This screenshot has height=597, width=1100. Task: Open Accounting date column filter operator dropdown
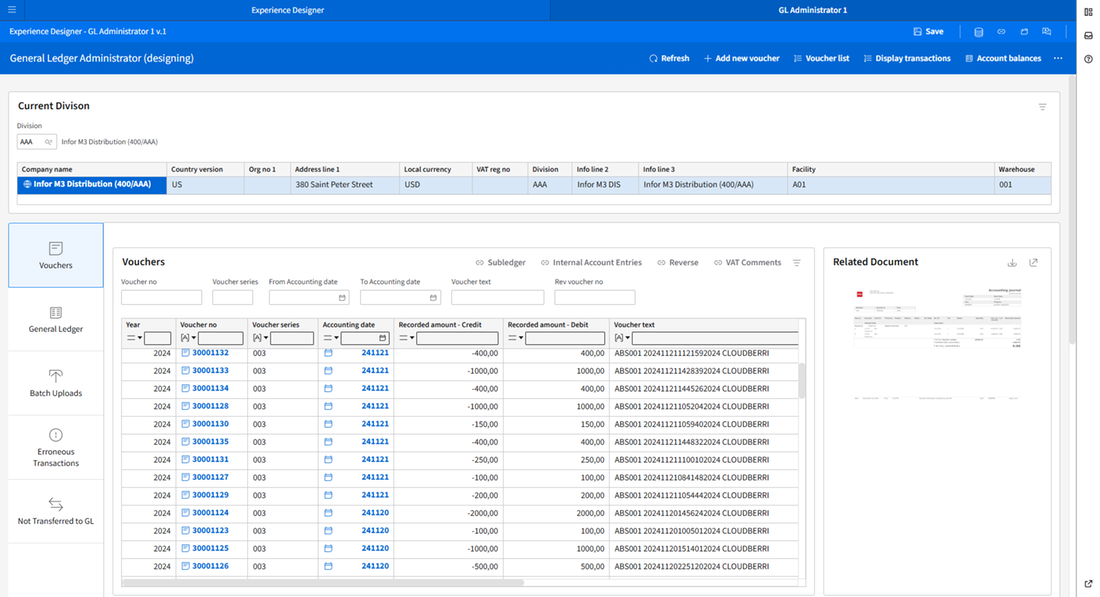tap(331, 338)
